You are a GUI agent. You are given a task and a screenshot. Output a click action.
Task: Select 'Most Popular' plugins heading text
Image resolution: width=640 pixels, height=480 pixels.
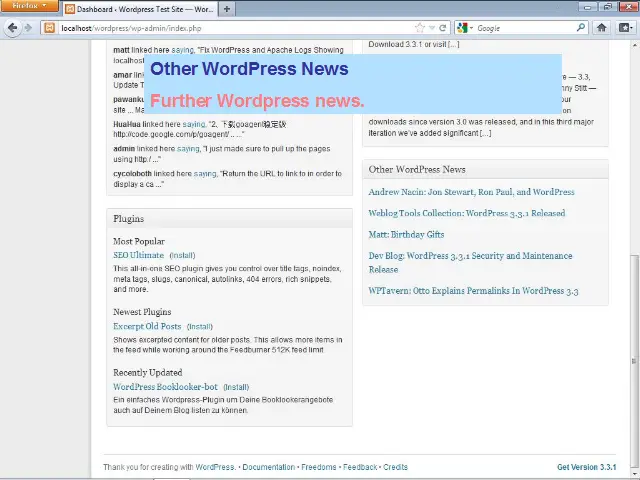click(139, 241)
